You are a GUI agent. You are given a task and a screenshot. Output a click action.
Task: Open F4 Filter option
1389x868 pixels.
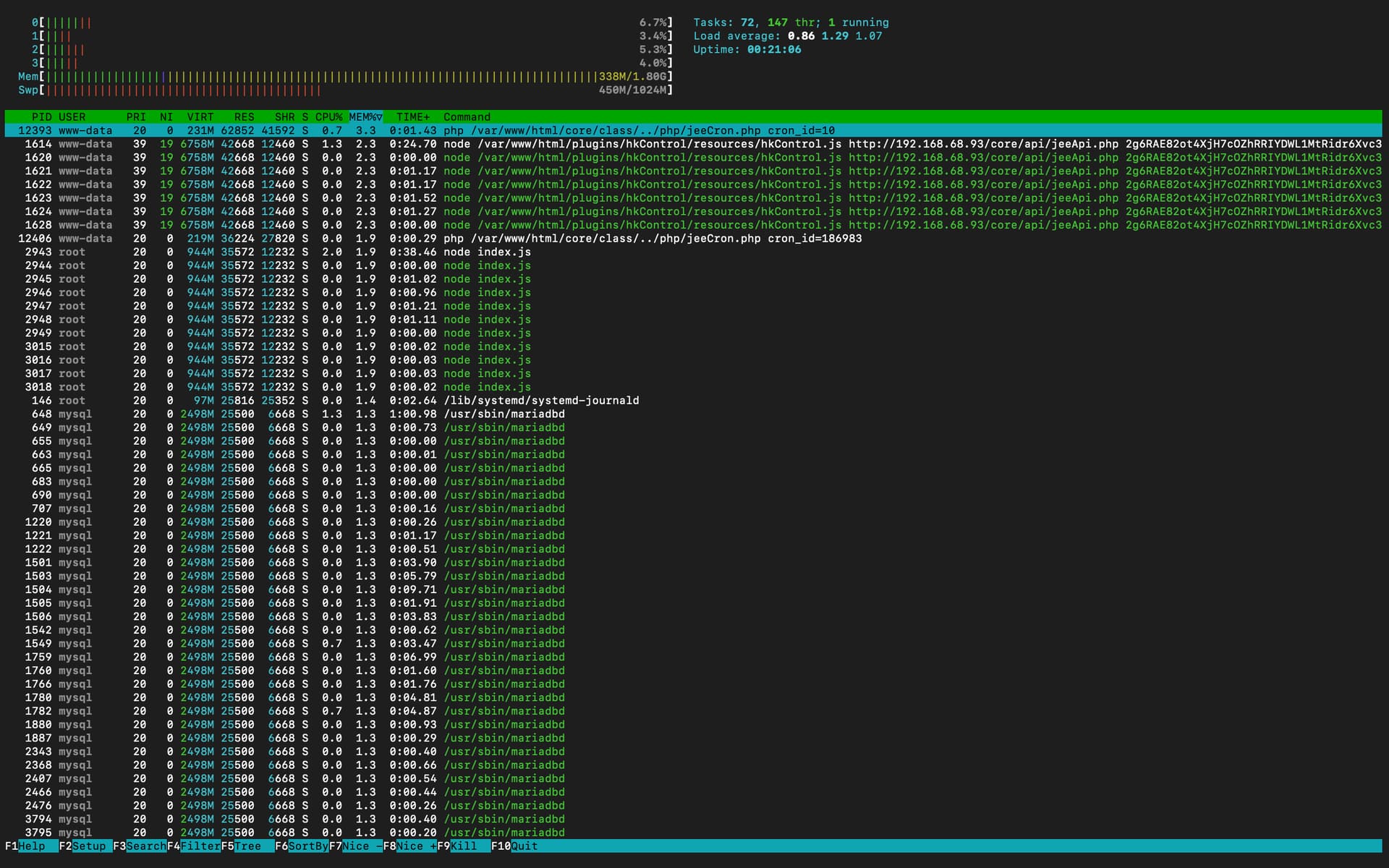[199, 846]
